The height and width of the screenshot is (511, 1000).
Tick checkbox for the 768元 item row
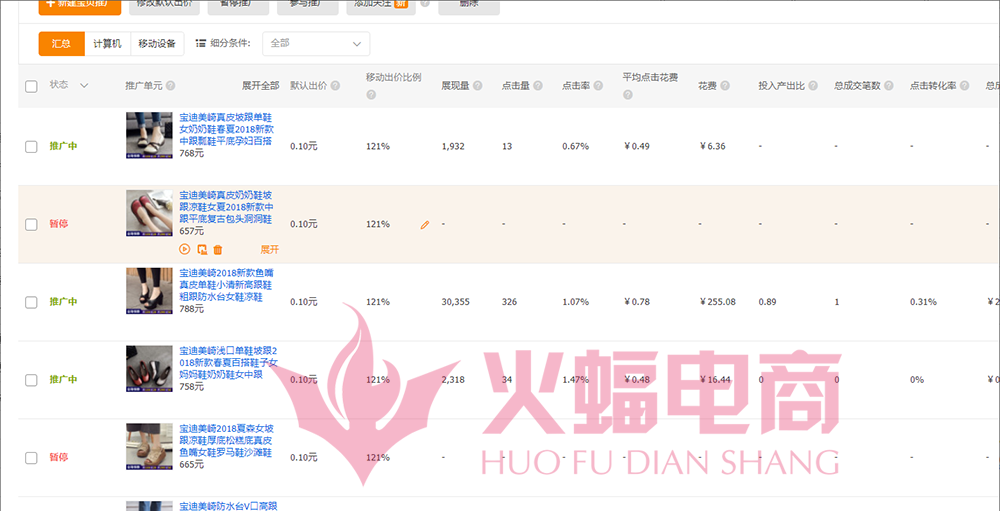tap(31, 147)
